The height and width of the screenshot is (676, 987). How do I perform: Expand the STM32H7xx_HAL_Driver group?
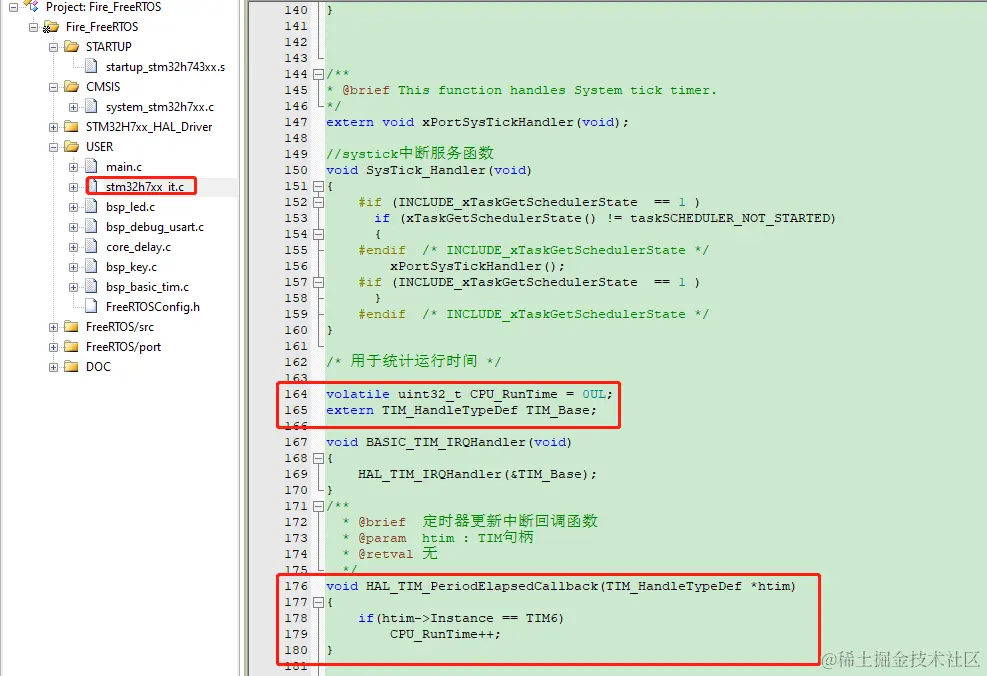point(54,127)
